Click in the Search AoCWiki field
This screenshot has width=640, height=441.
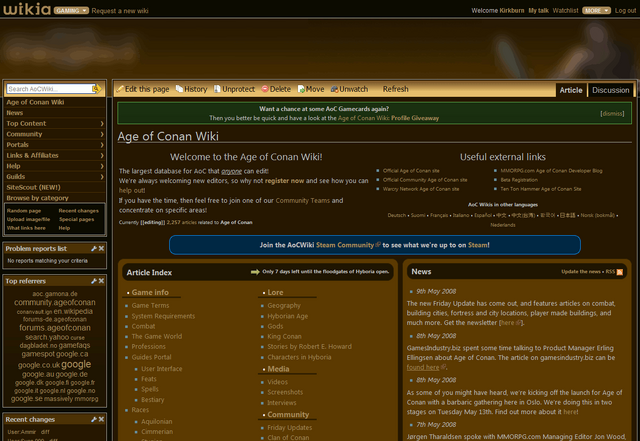point(49,89)
